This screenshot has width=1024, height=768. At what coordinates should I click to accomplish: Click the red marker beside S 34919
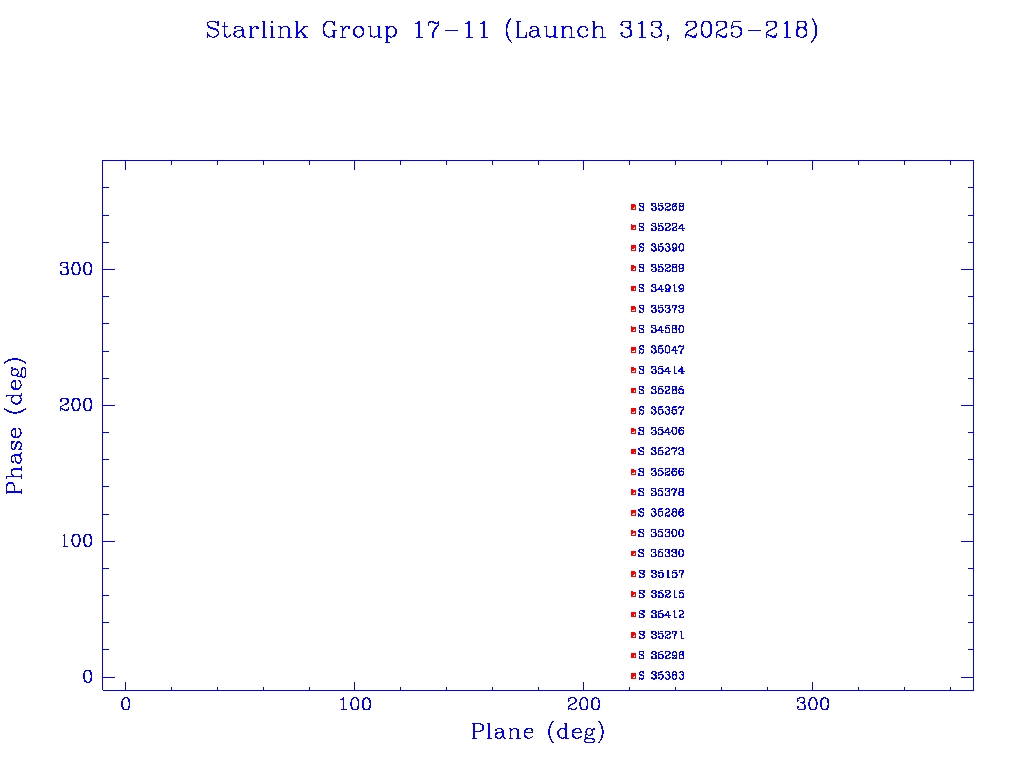tap(633, 289)
